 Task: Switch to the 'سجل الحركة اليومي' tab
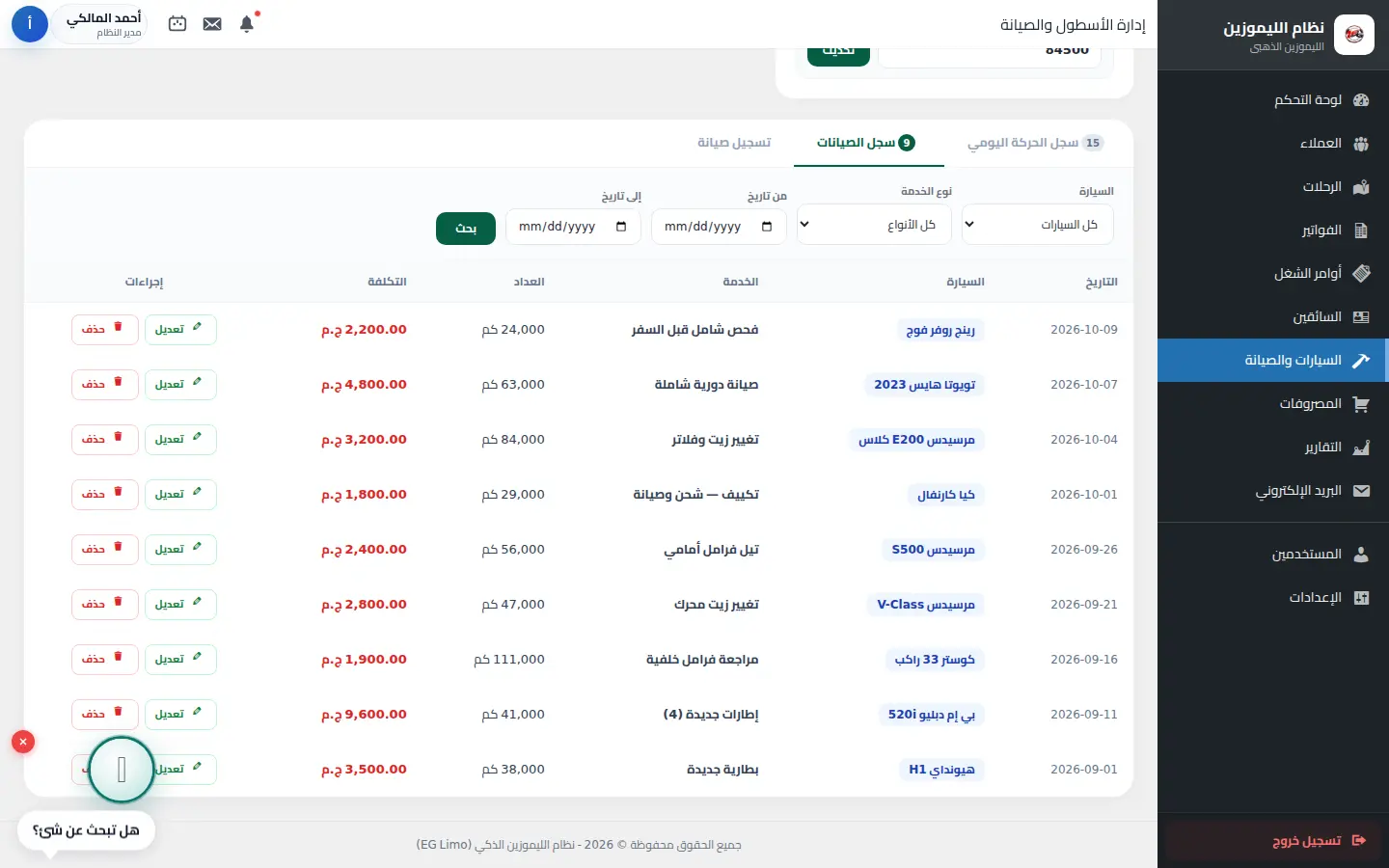[x=1035, y=143]
